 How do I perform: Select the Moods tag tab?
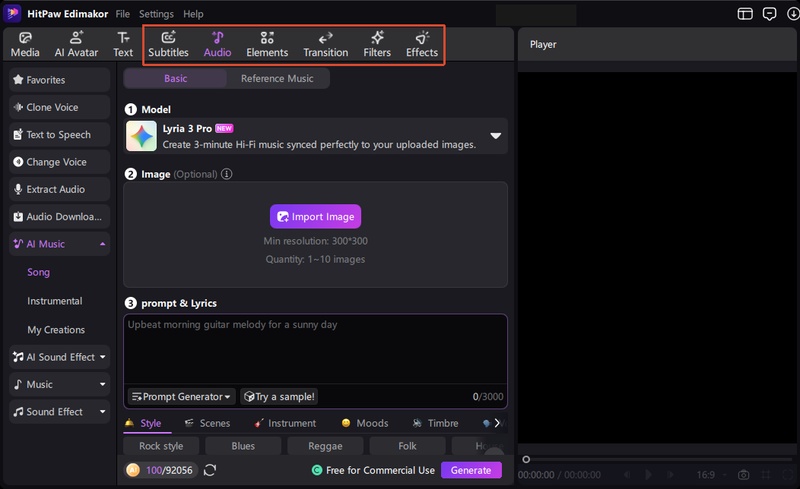[365, 423]
